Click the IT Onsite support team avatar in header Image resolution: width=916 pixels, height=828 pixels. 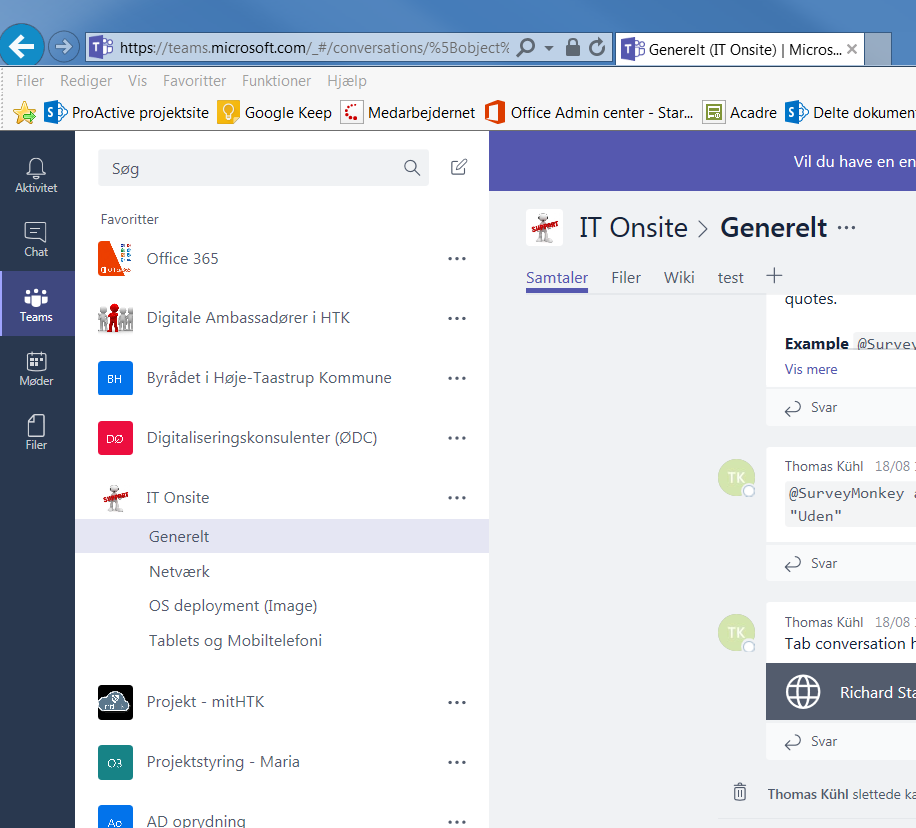pos(544,227)
